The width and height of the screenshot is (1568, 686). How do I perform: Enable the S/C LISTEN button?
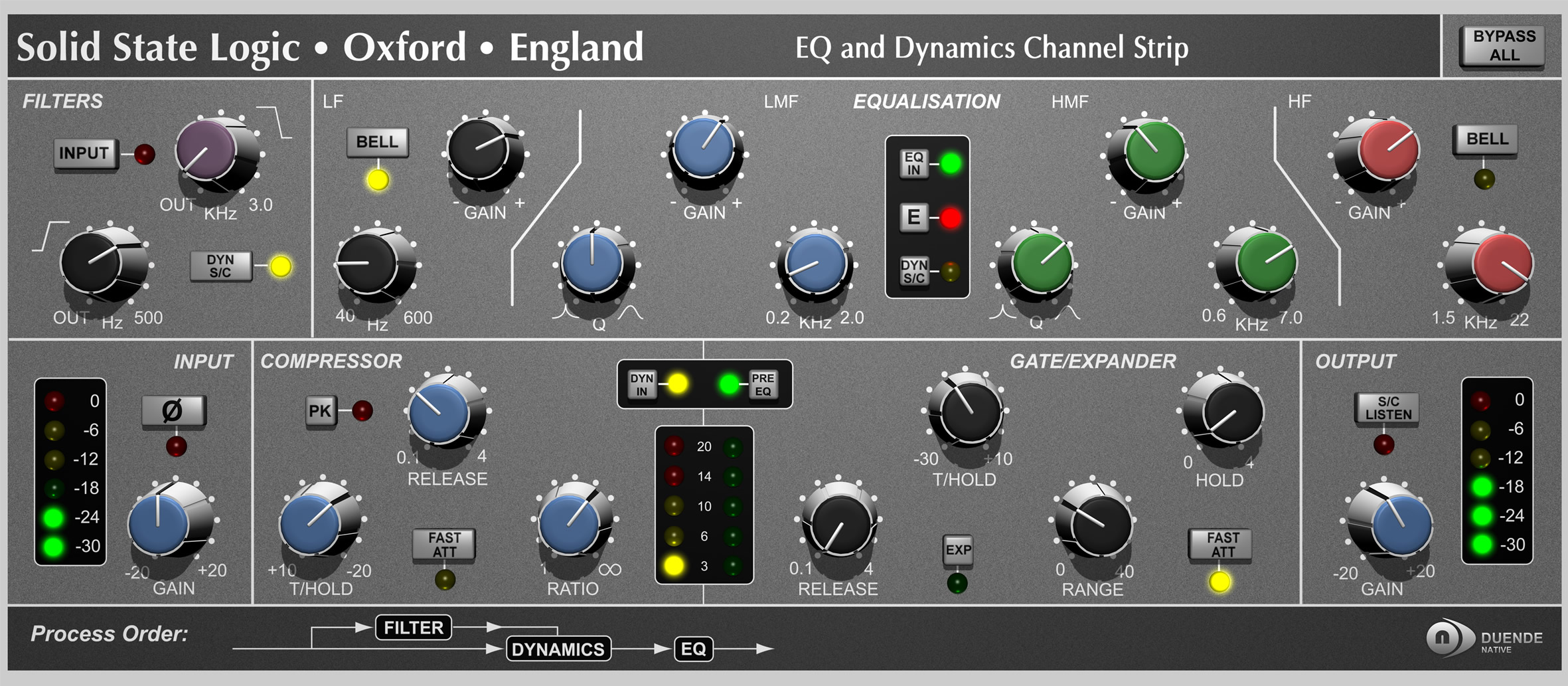pos(1387,408)
